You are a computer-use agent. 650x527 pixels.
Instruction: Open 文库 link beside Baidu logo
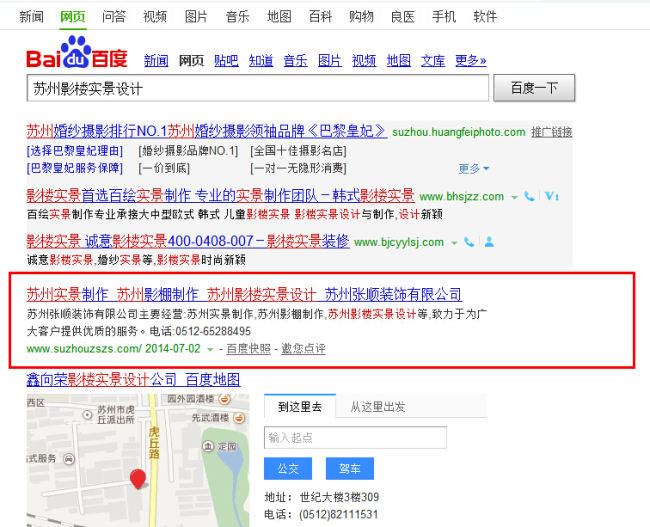pyautogui.click(x=433, y=61)
